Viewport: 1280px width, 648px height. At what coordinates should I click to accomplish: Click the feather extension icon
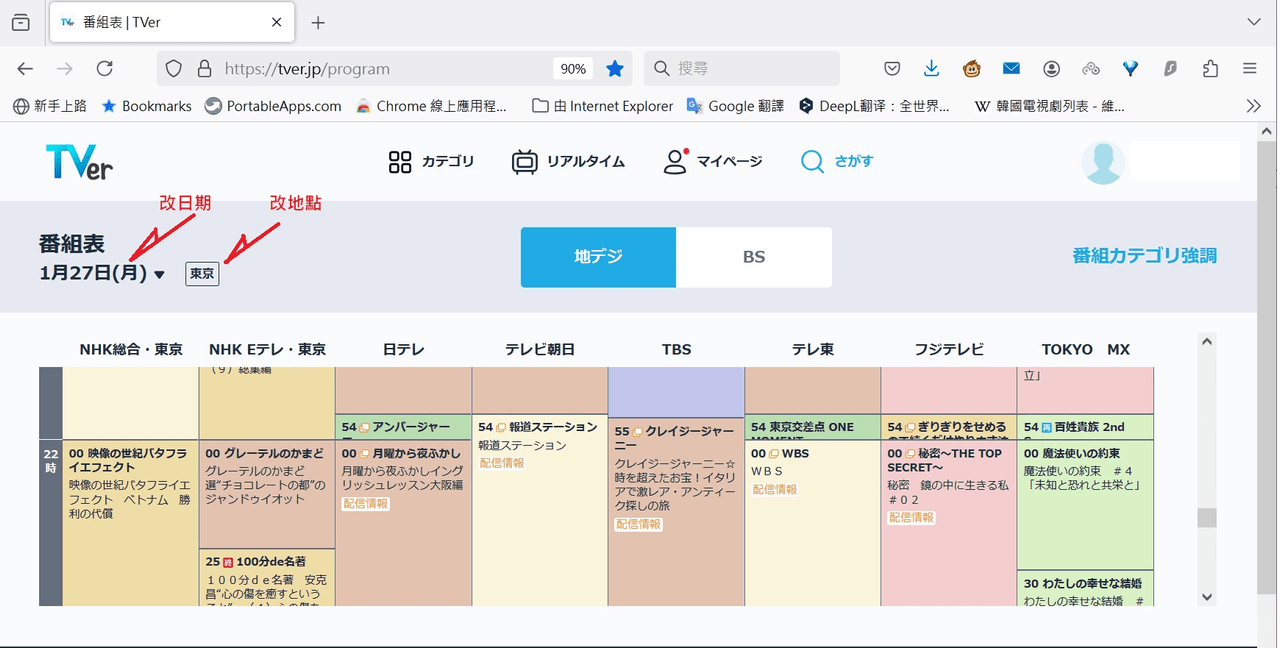1170,69
